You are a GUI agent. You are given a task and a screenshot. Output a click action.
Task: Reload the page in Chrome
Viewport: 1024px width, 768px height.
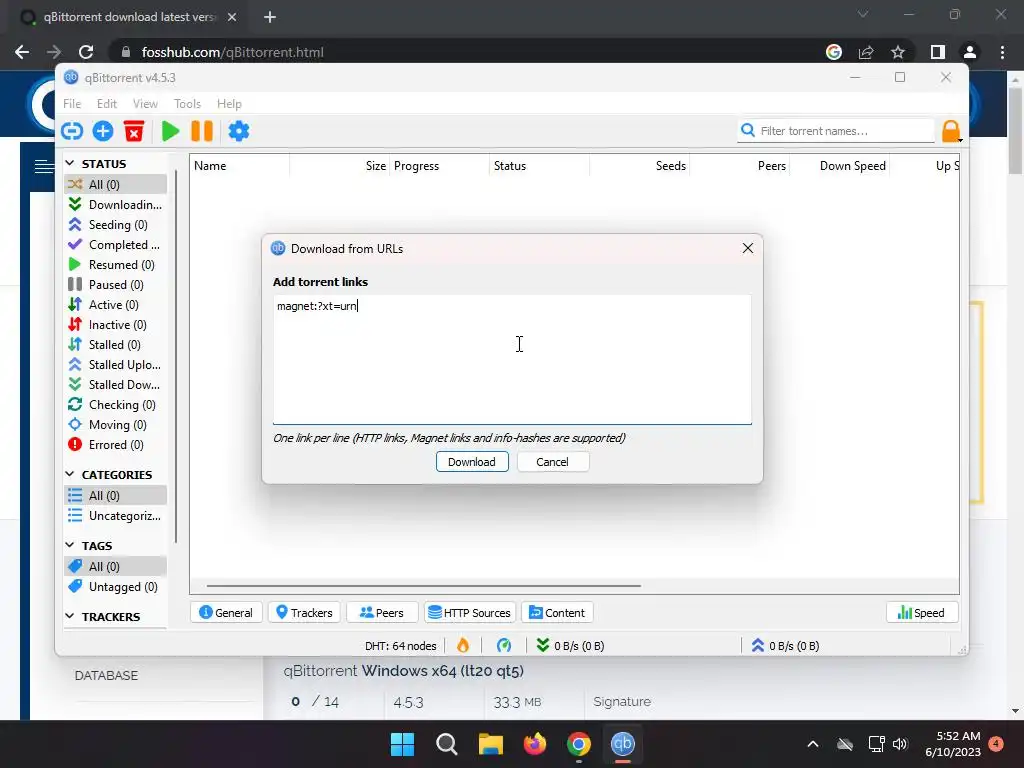tap(86, 52)
